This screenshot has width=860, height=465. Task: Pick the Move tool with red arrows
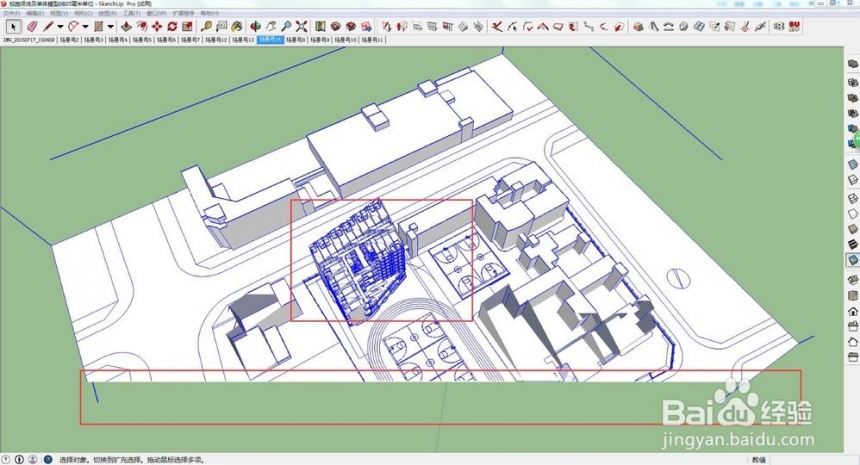(x=157, y=26)
